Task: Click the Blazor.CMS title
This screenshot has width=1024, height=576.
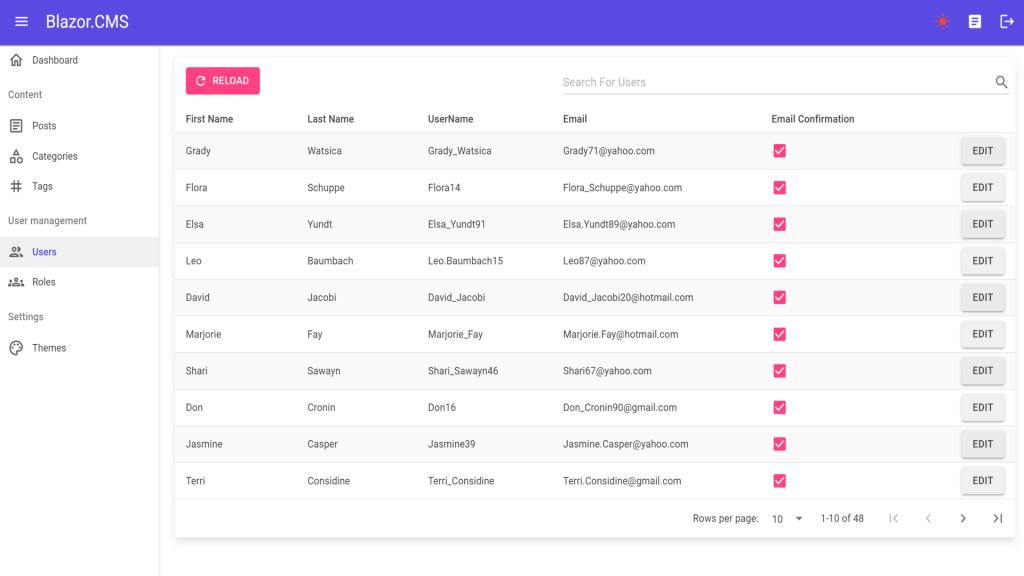Action: [87, 22]
